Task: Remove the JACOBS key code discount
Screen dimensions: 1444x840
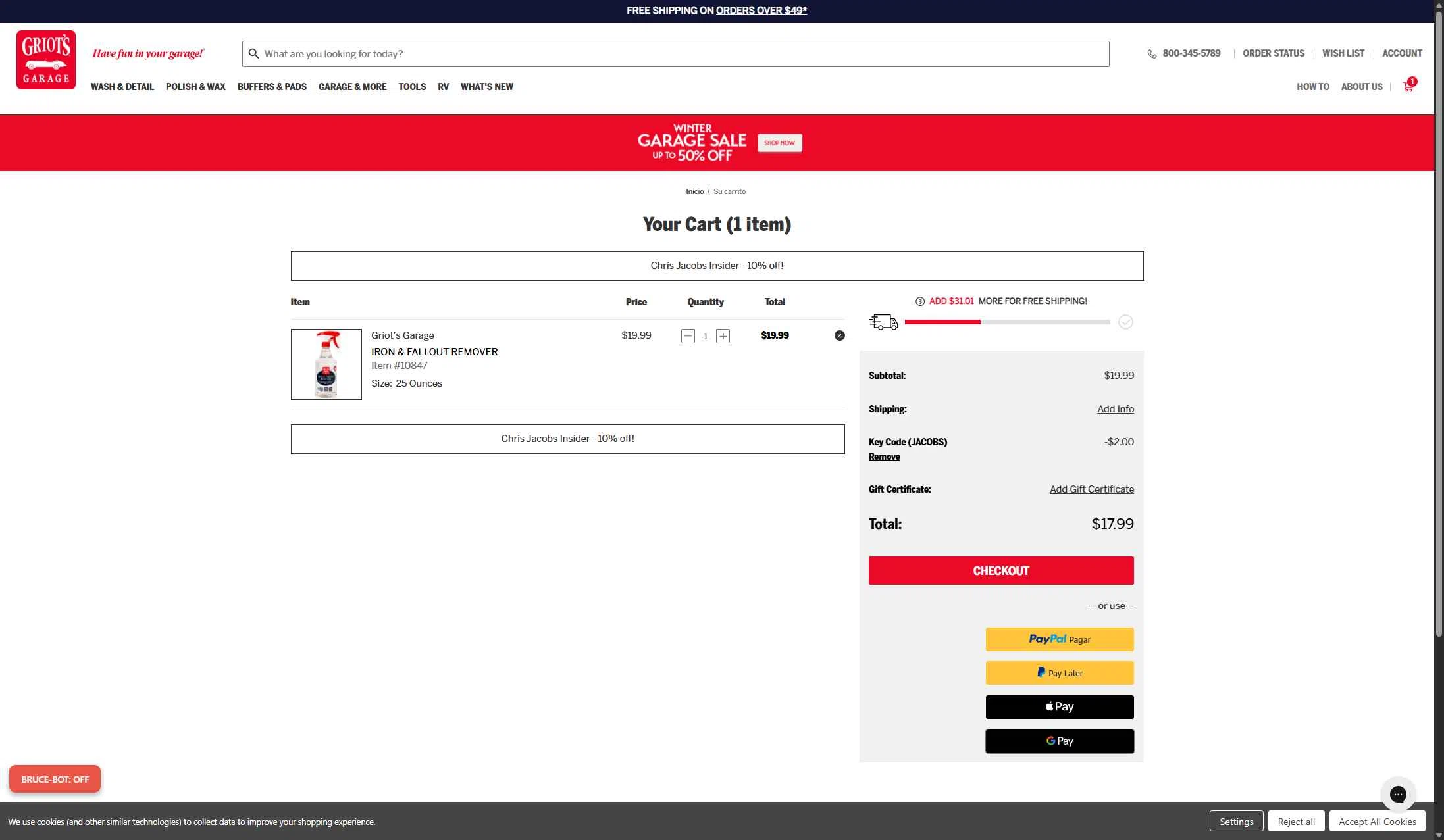Action: point(884,457)
